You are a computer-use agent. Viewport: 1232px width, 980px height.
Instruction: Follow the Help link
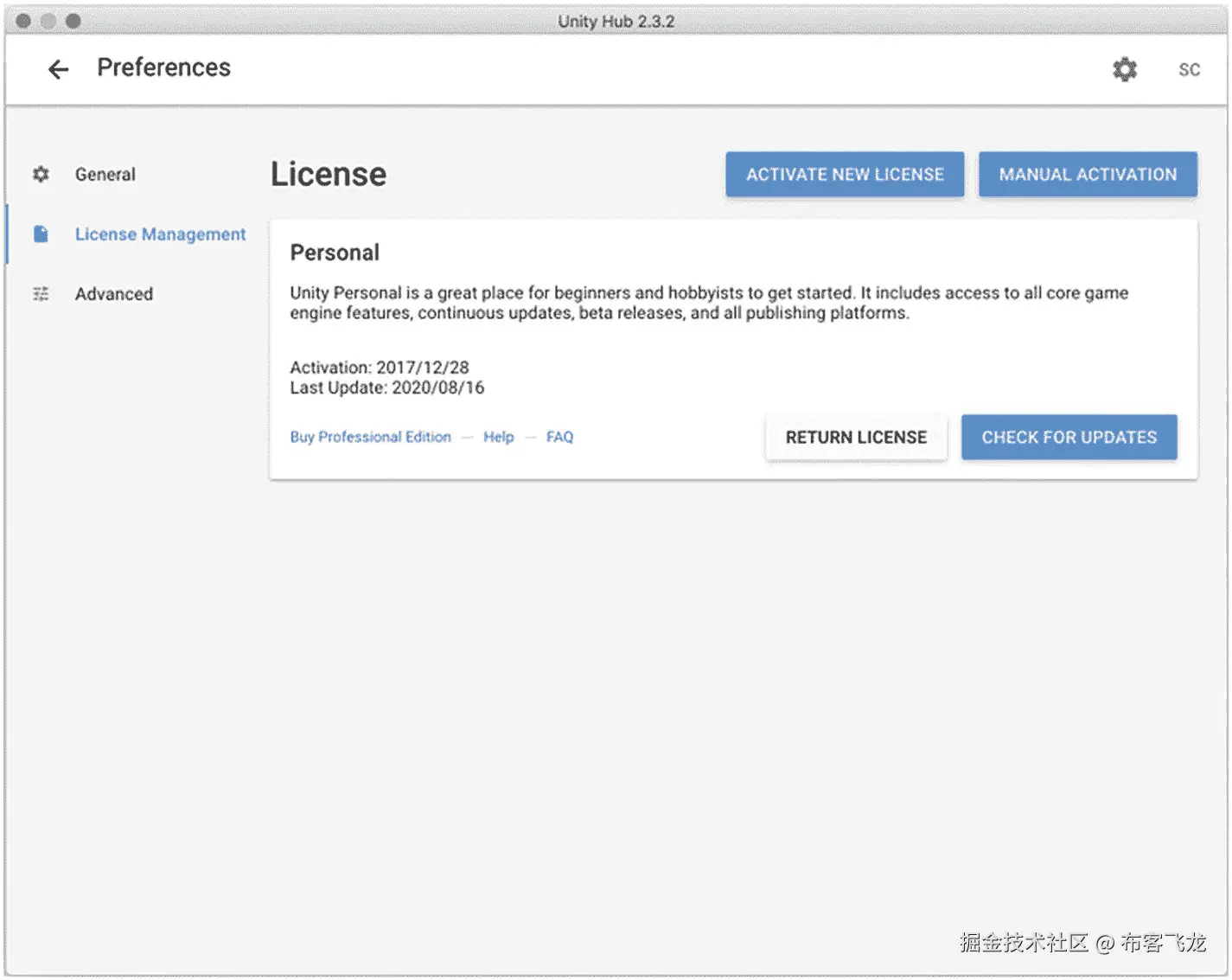coord(498,438)
